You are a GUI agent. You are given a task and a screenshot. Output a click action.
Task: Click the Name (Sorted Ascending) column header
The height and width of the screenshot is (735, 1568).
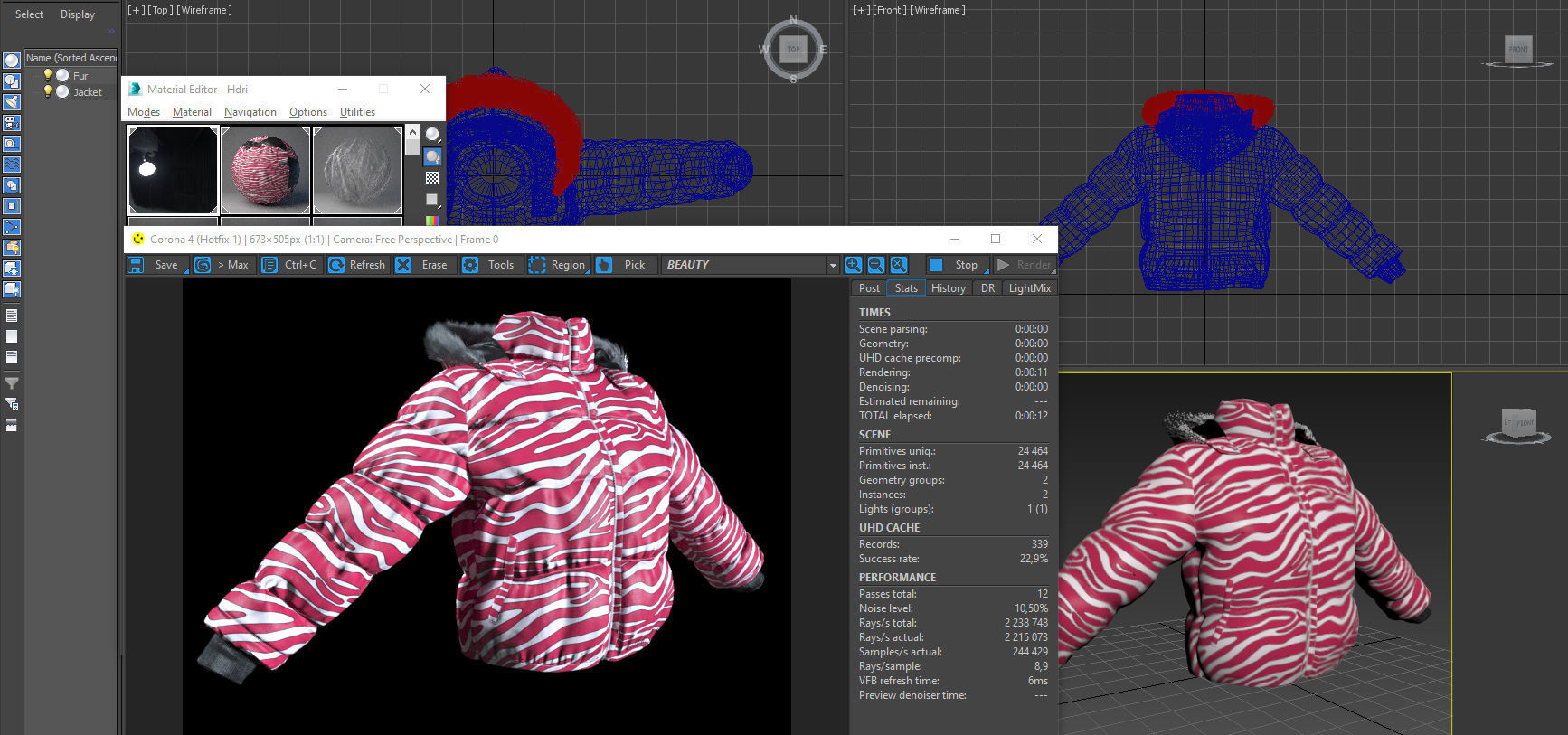tap(71, 58)
